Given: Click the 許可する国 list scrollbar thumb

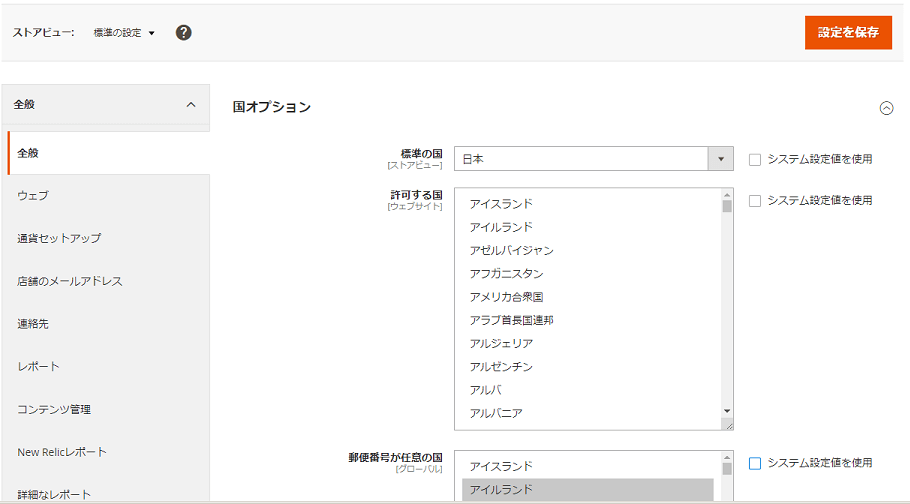Looking at the screenshot, I should (x=727, y=206).
